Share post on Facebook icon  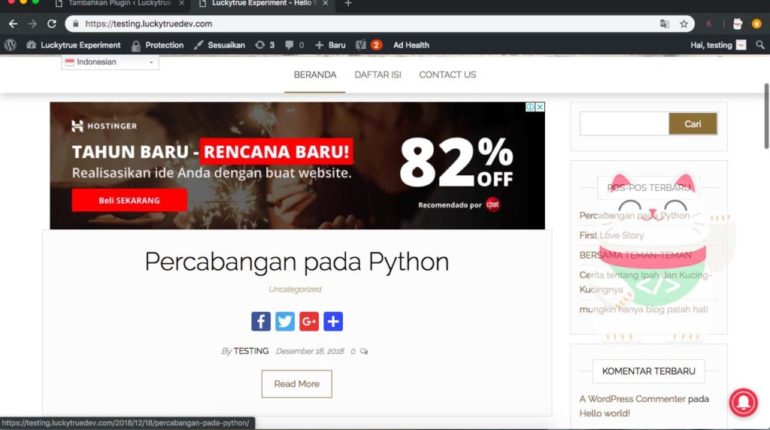click(x=260, y=321)
